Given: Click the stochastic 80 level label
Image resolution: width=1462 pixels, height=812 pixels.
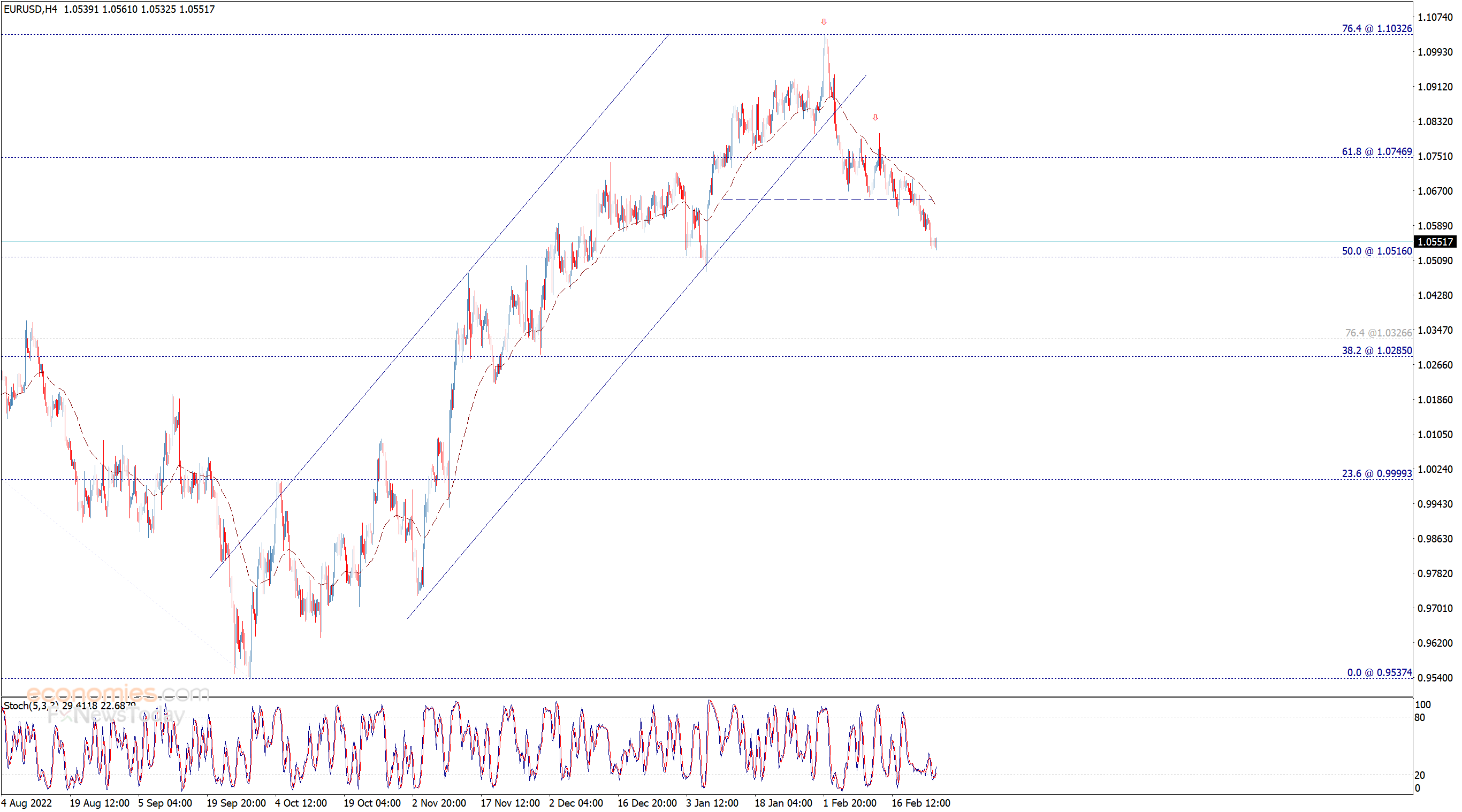Looking at the screenshot, I should pyautogui.click(x=1419, y=718).
